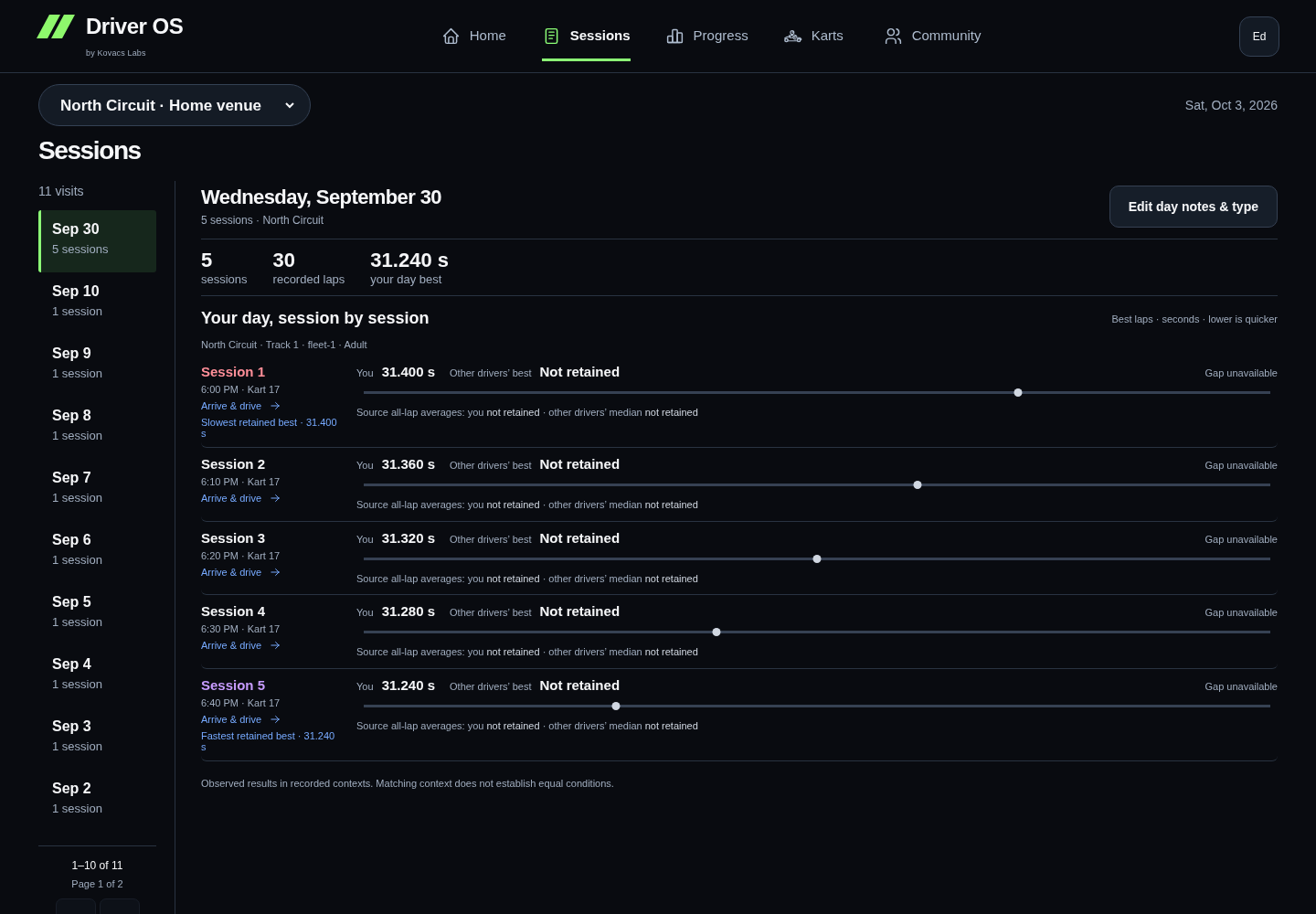Go to the Community tab
Screen dimensions: 1316x914
933,36
